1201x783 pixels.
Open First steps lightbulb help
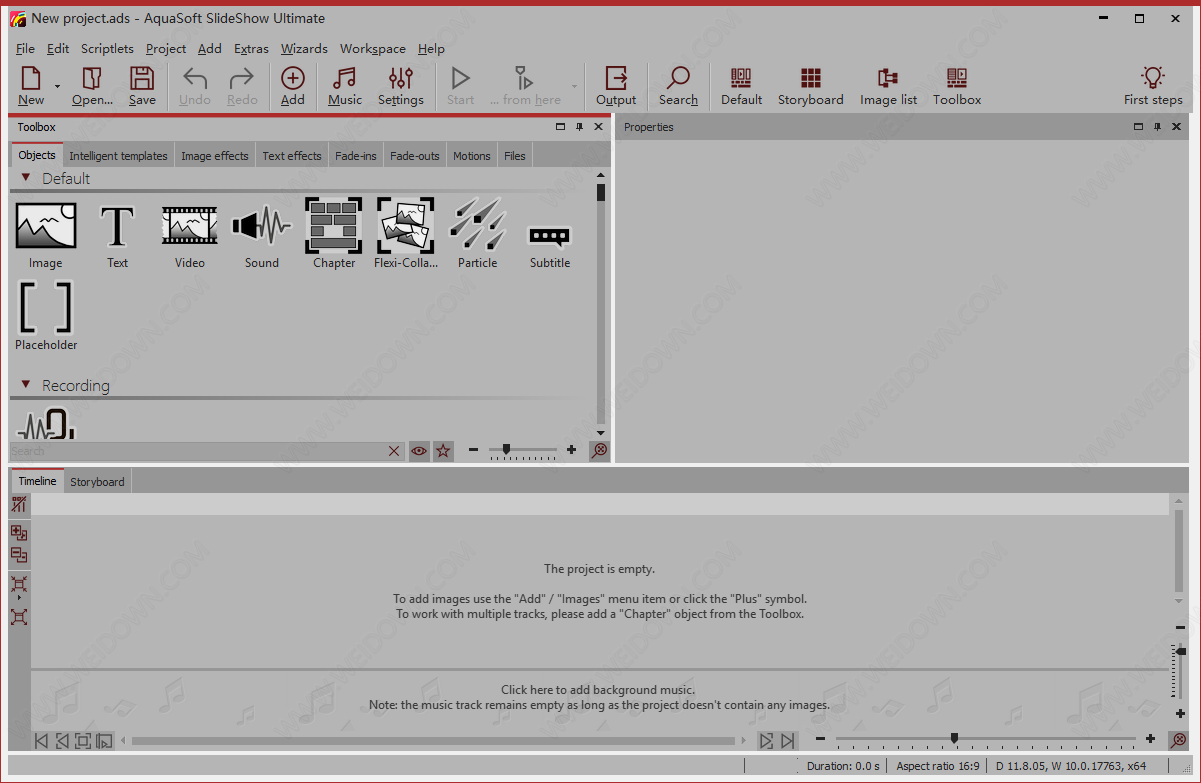coord(1153,86)
